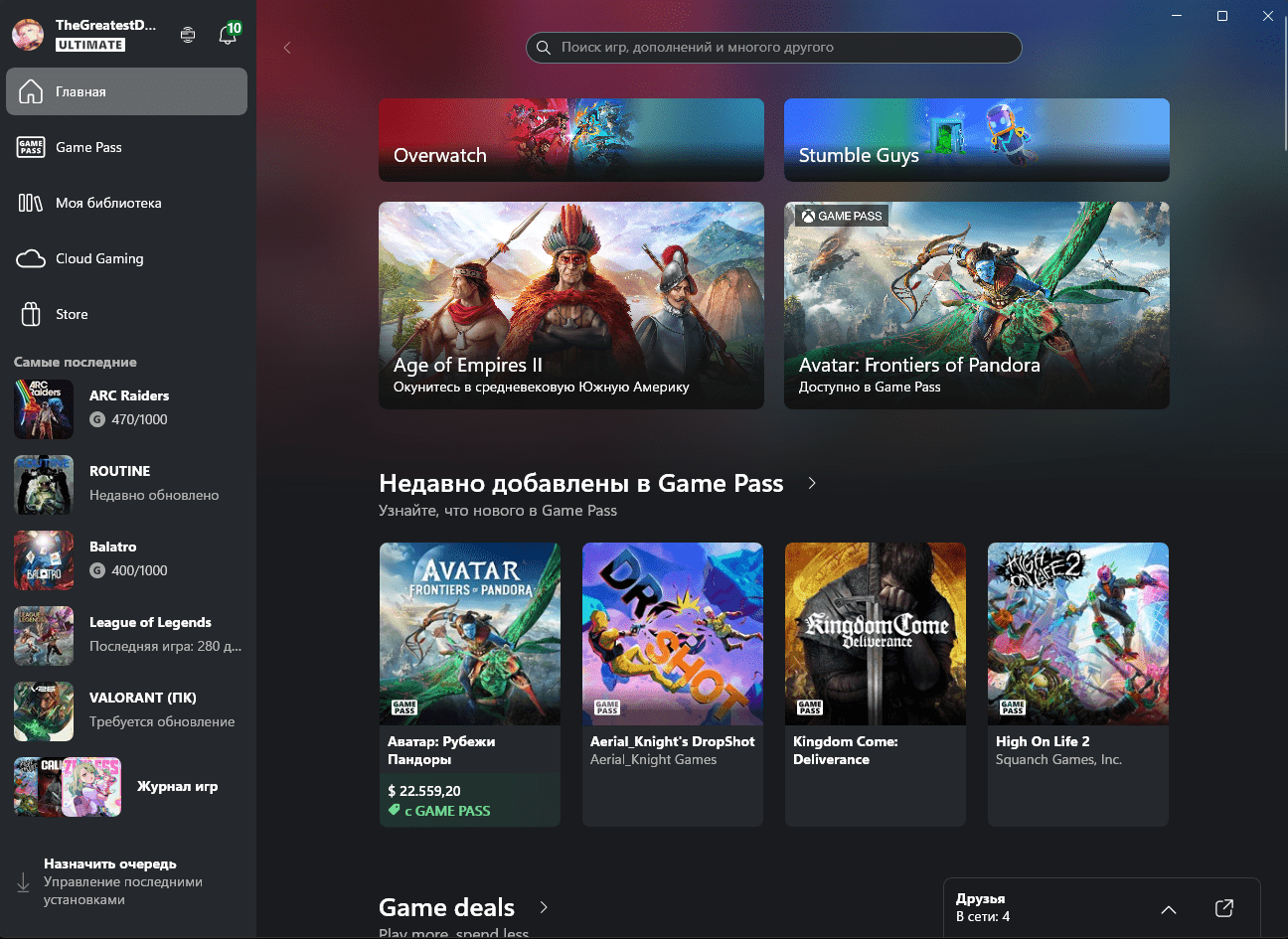
Task: Pop out the Friends panel
Action: (x=1224, y=908)
